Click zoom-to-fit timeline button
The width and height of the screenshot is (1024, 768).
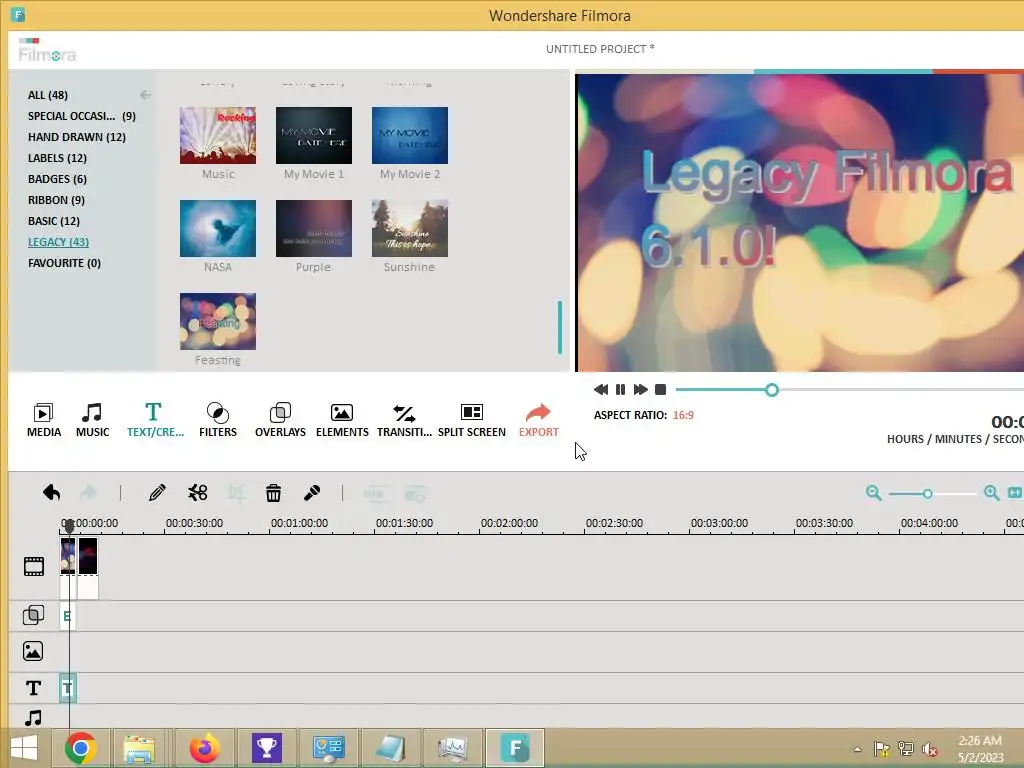[x=1015, y=492]
